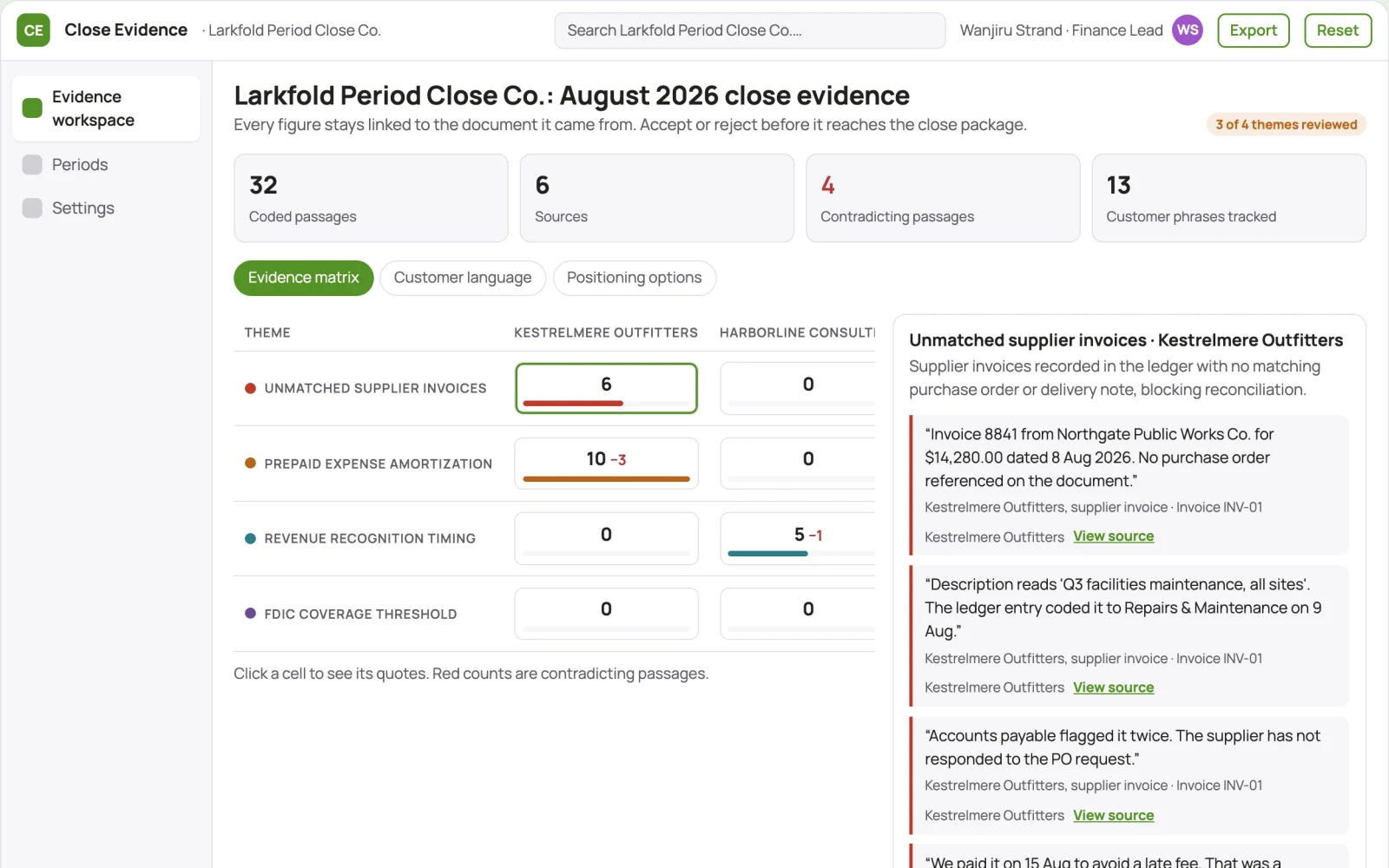Click teal dot beside Revenue Recognition Timing
The width and height of the screenshot is (1389, 868).
tap(250, 538)
